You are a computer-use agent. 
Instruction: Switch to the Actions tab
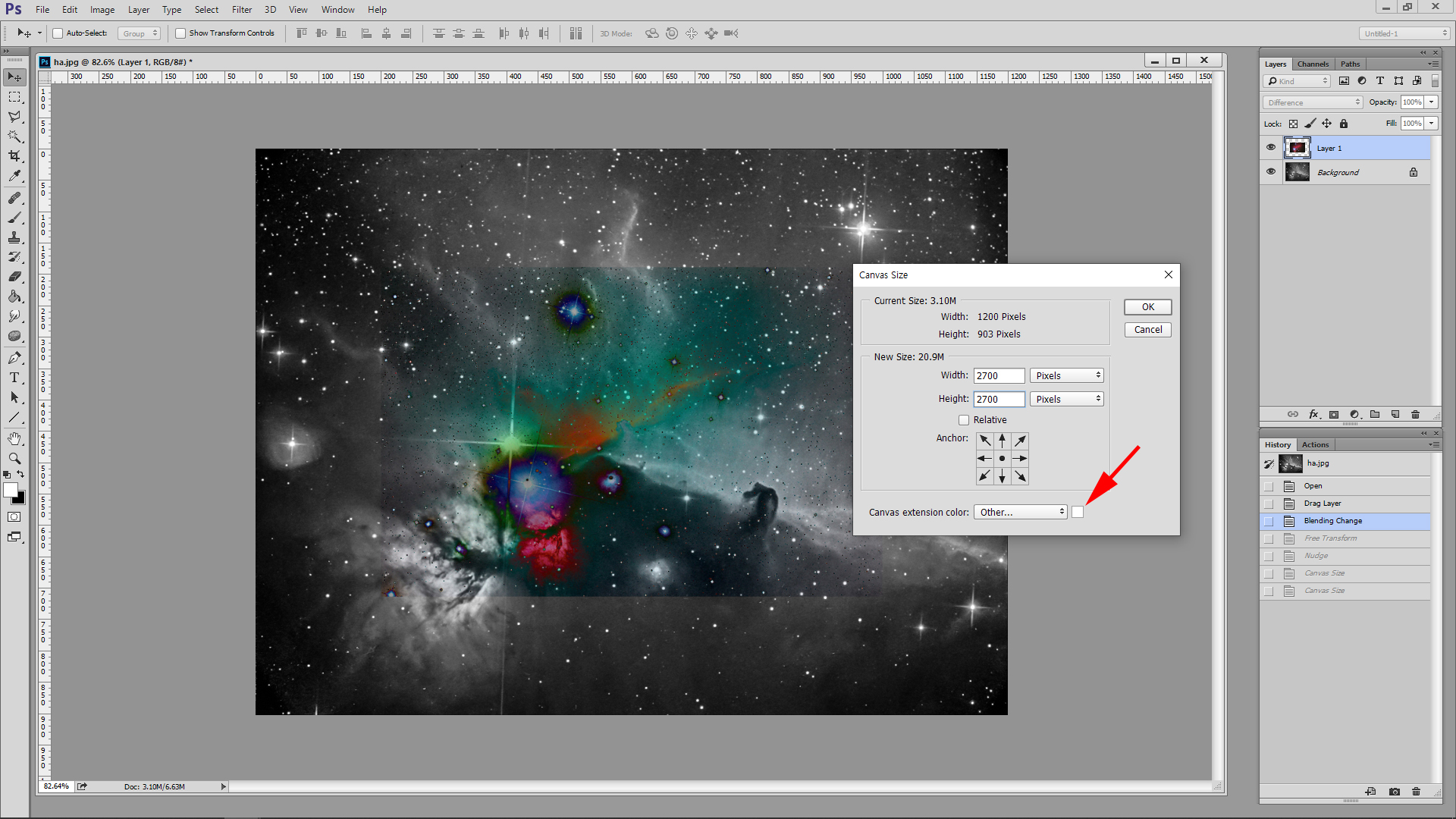(x=1315, y=444)
